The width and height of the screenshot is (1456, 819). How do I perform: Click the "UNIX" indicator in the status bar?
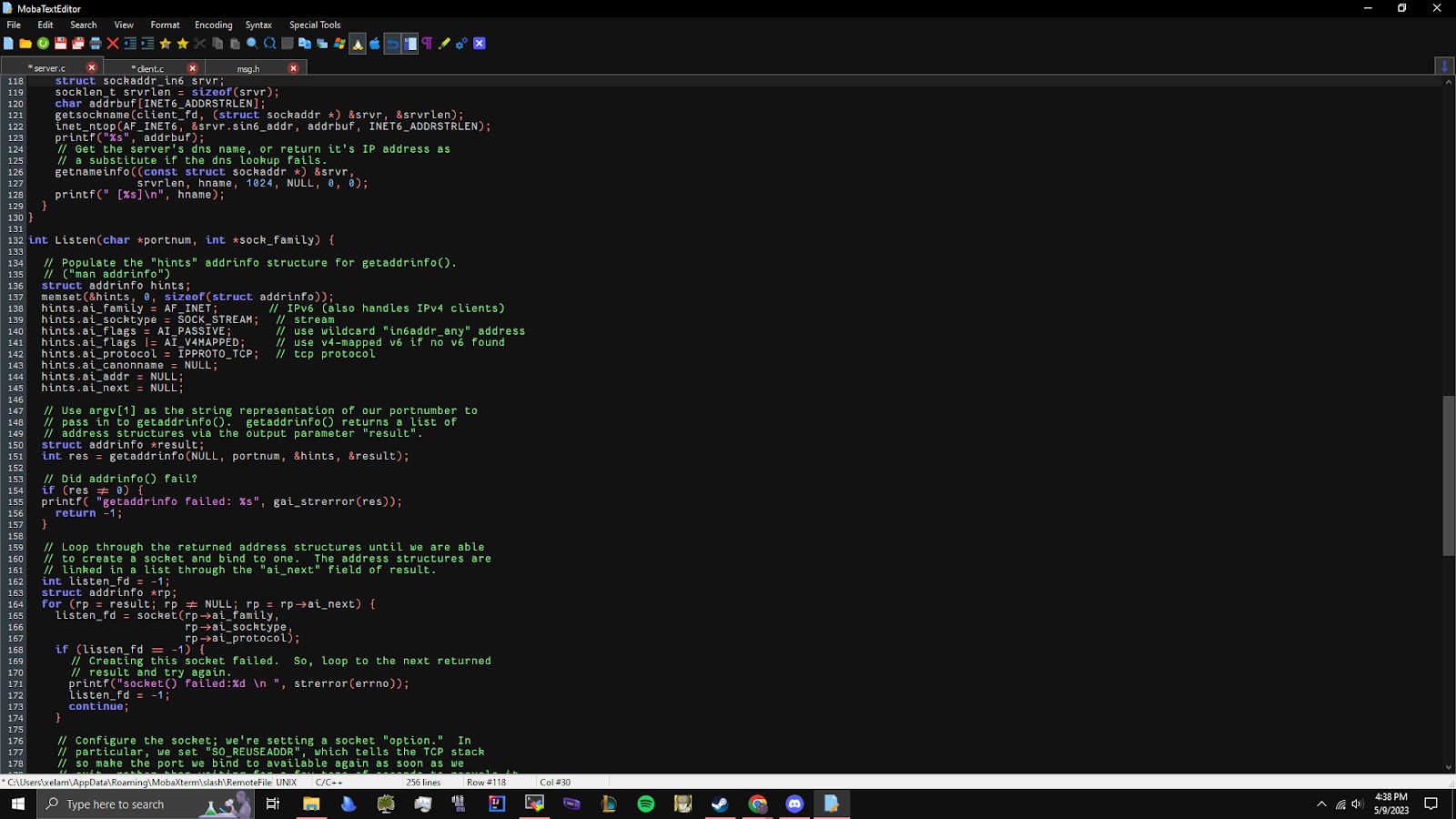[x=287, y=783]
